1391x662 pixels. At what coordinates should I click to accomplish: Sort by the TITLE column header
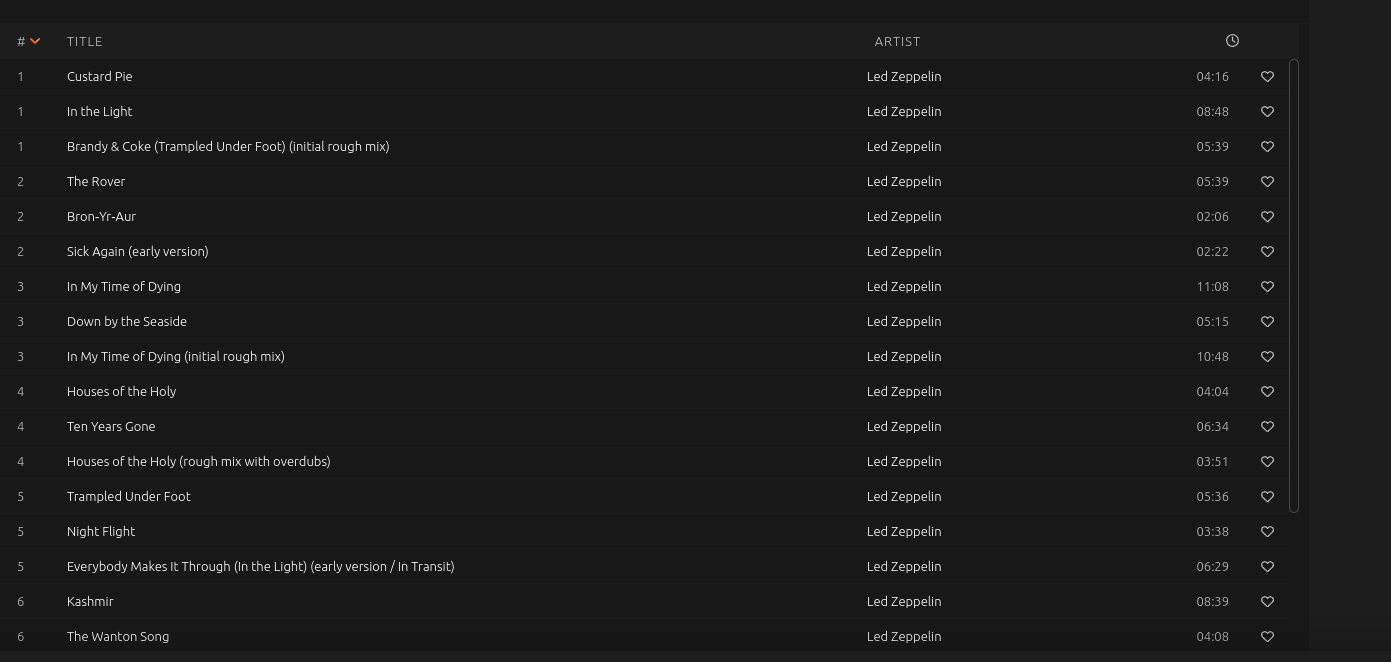(84, 41)
